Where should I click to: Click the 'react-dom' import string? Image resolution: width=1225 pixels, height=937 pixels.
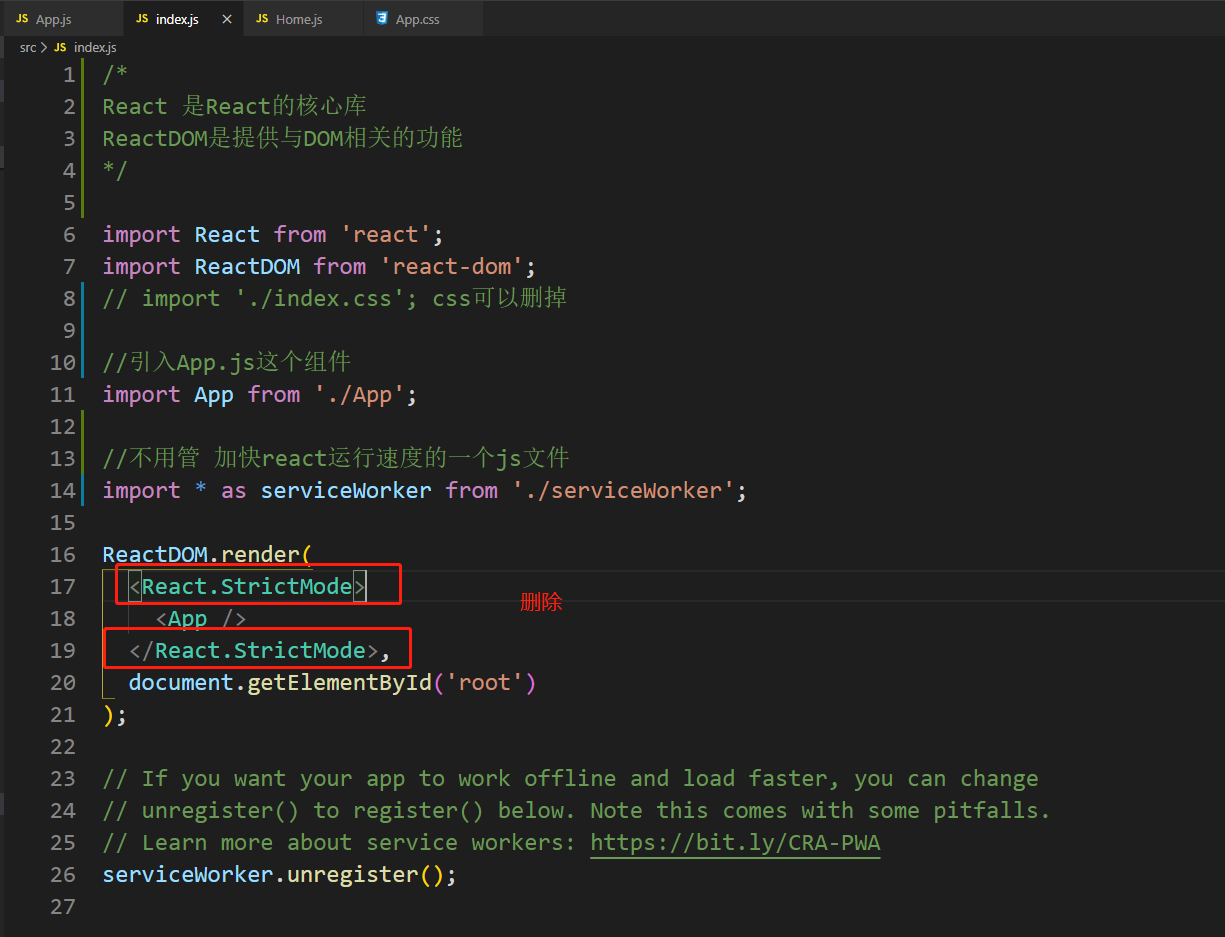tap(453, 267)
